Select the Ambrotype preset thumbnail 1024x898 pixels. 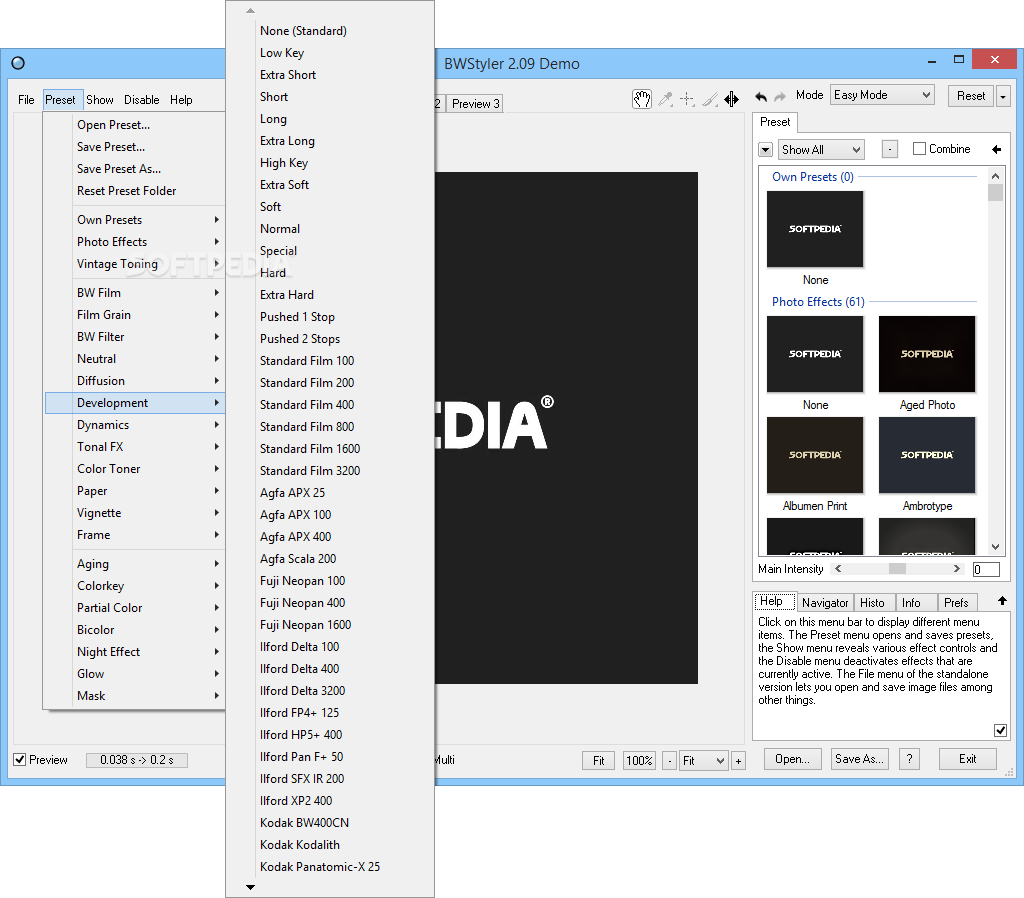point(927,455)
